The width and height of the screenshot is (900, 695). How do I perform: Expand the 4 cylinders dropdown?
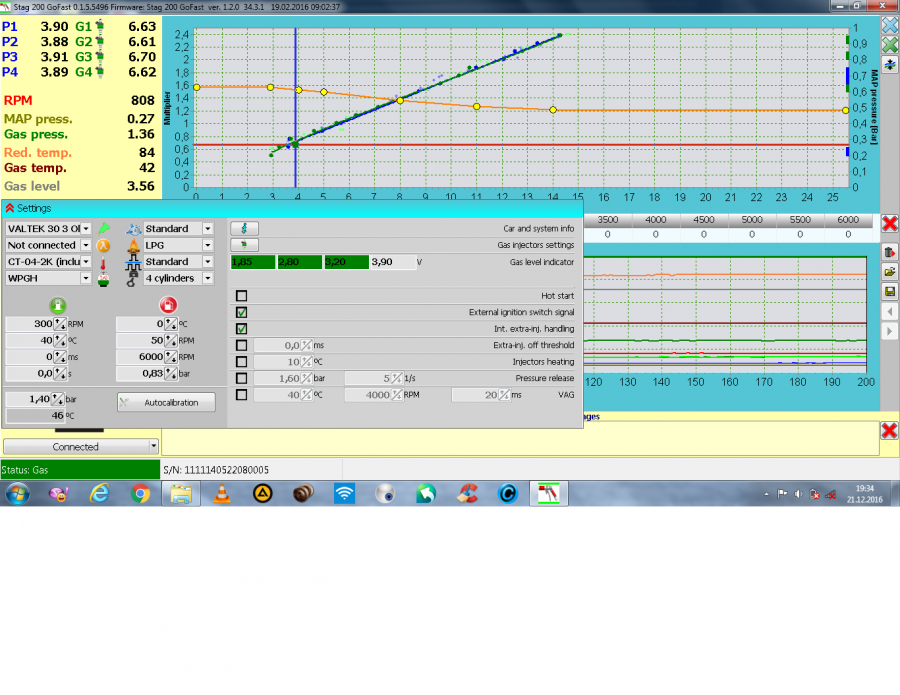click(x=207, y=278)
